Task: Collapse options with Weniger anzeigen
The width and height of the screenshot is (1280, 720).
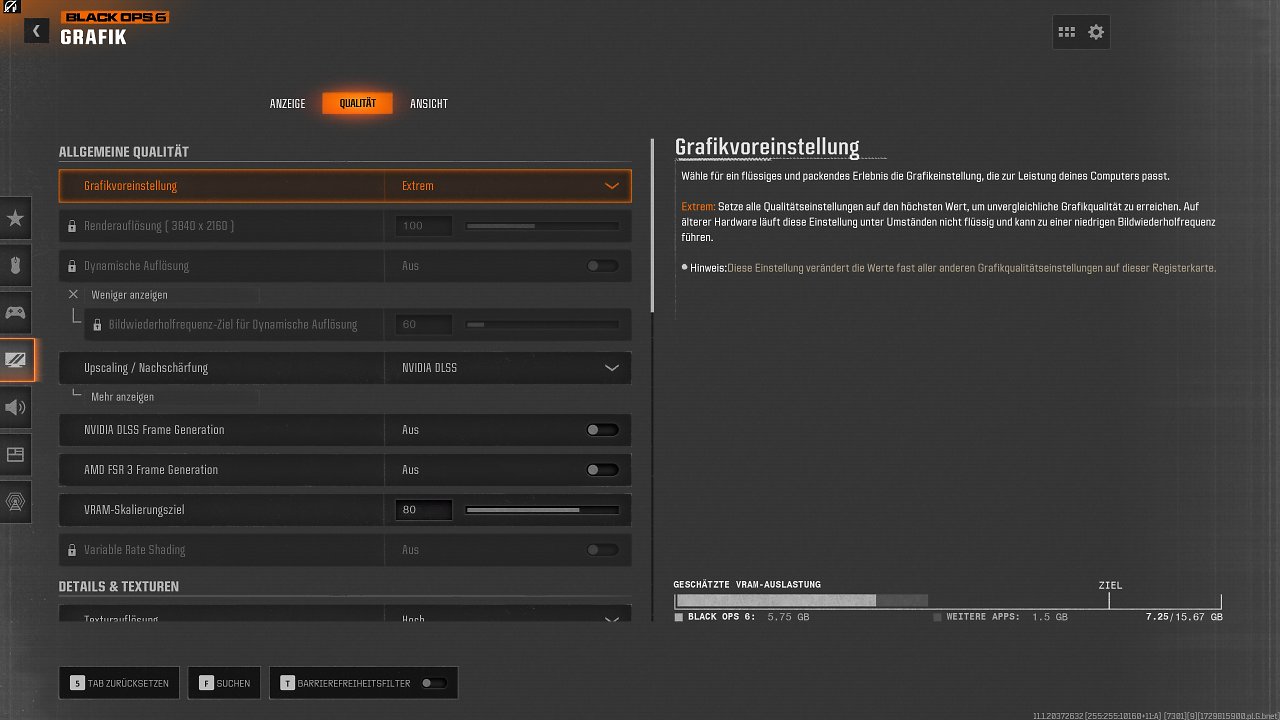Action: (x=129, y=295)
